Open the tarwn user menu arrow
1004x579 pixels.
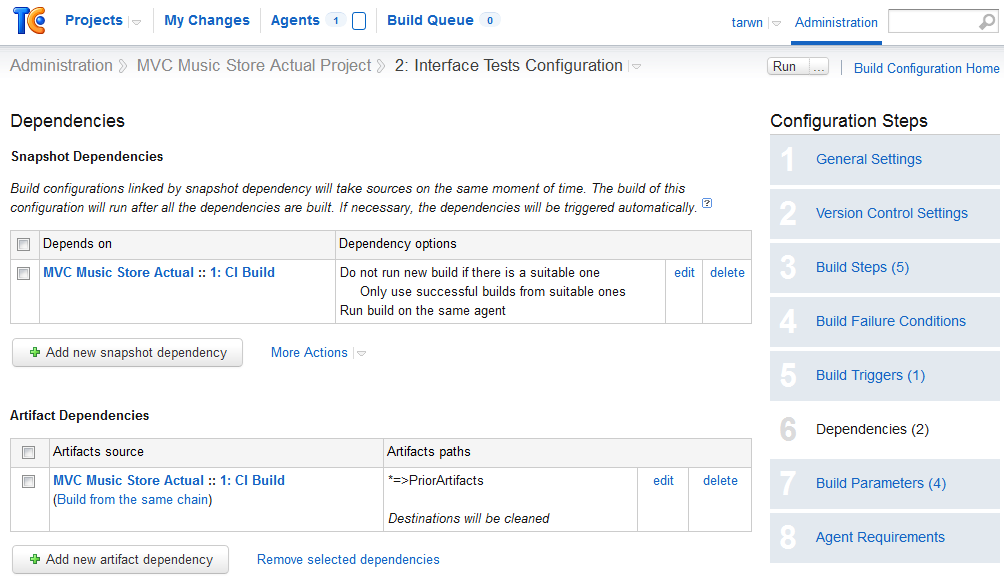(776, 24)
